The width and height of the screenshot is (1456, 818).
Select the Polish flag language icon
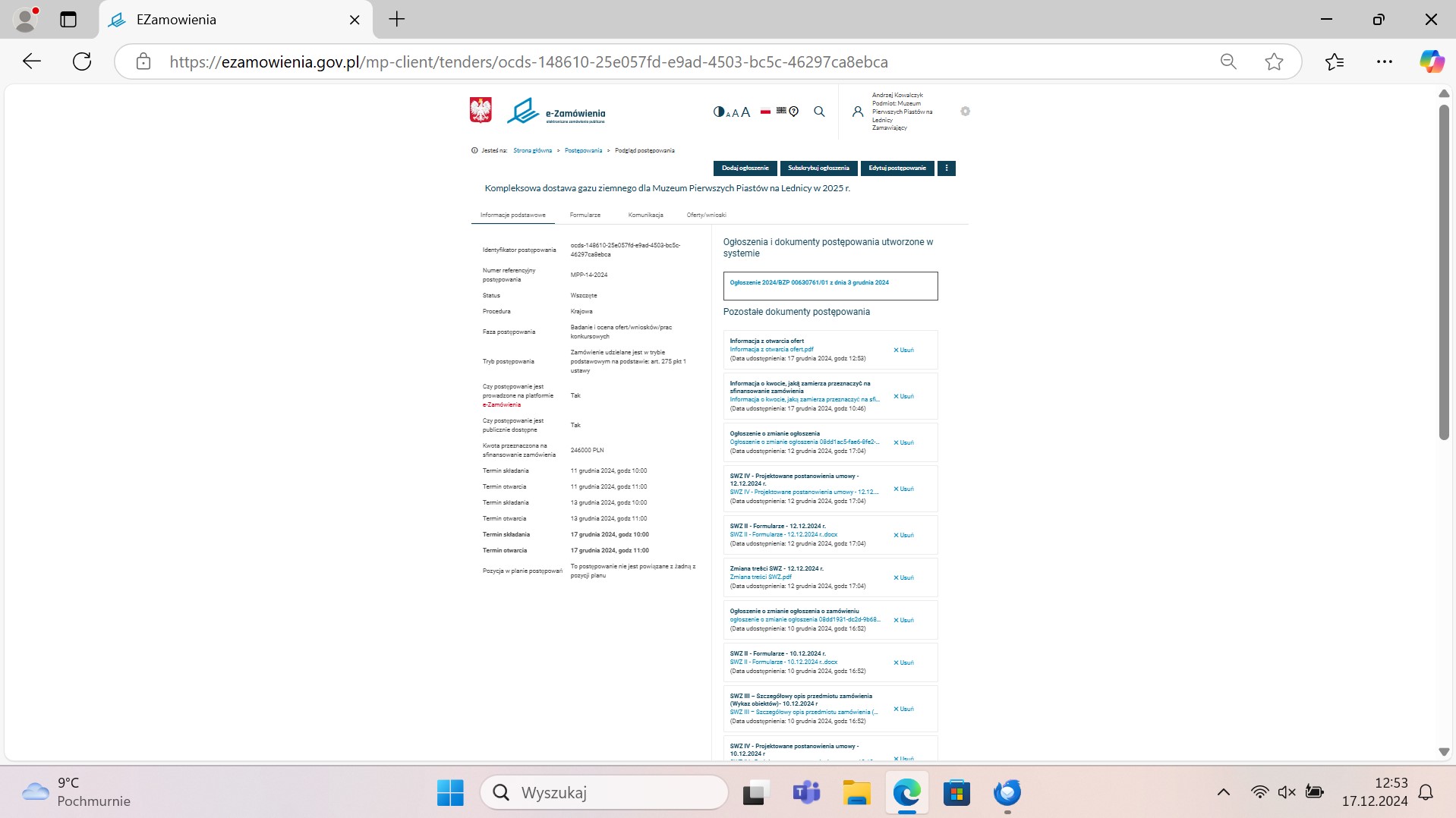pos(765,112)
